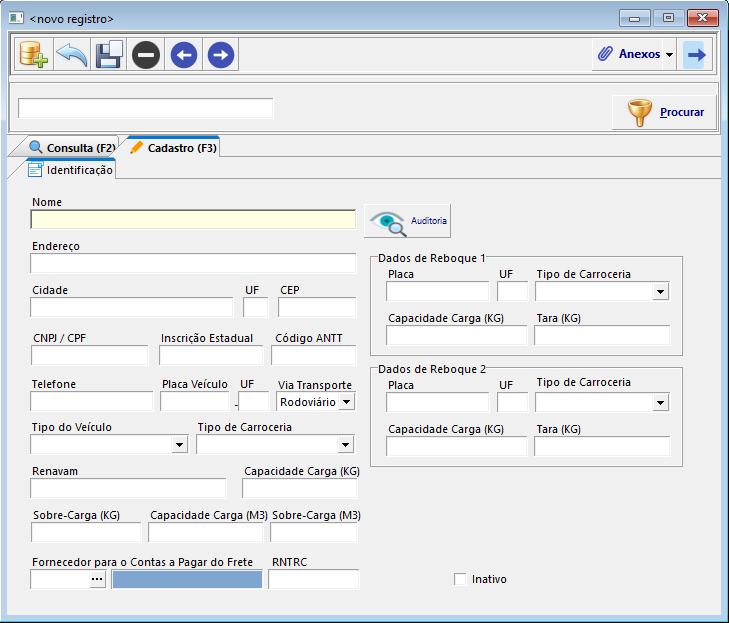The width and height of the screenshot is (729, 623).
Task: Click the Sobre-Carga (KG) field
Action: point(86,532)
